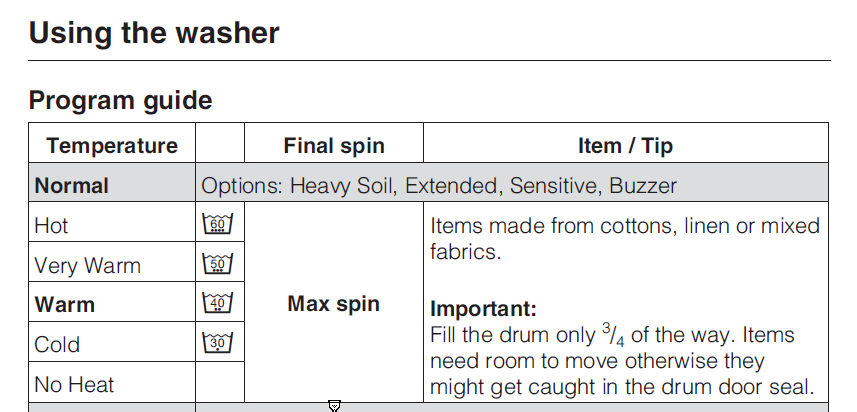Click the small cursor marker at the bottom of the page

click(x=334, y=405)
